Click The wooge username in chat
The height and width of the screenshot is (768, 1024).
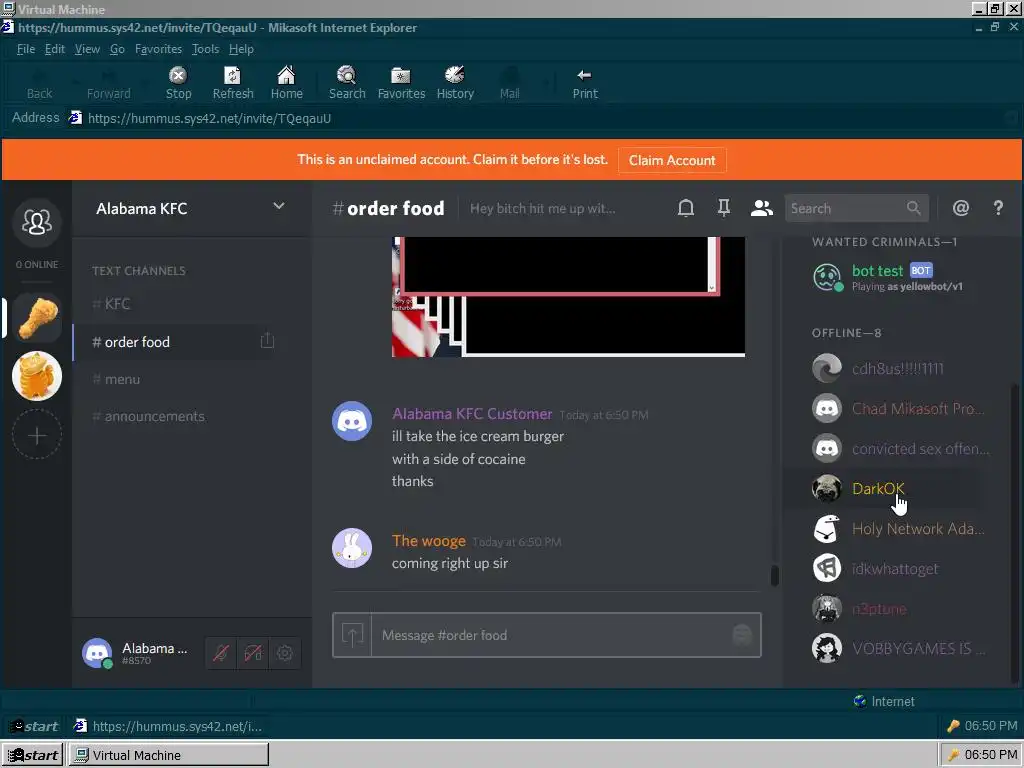click(x=428, y=541)
